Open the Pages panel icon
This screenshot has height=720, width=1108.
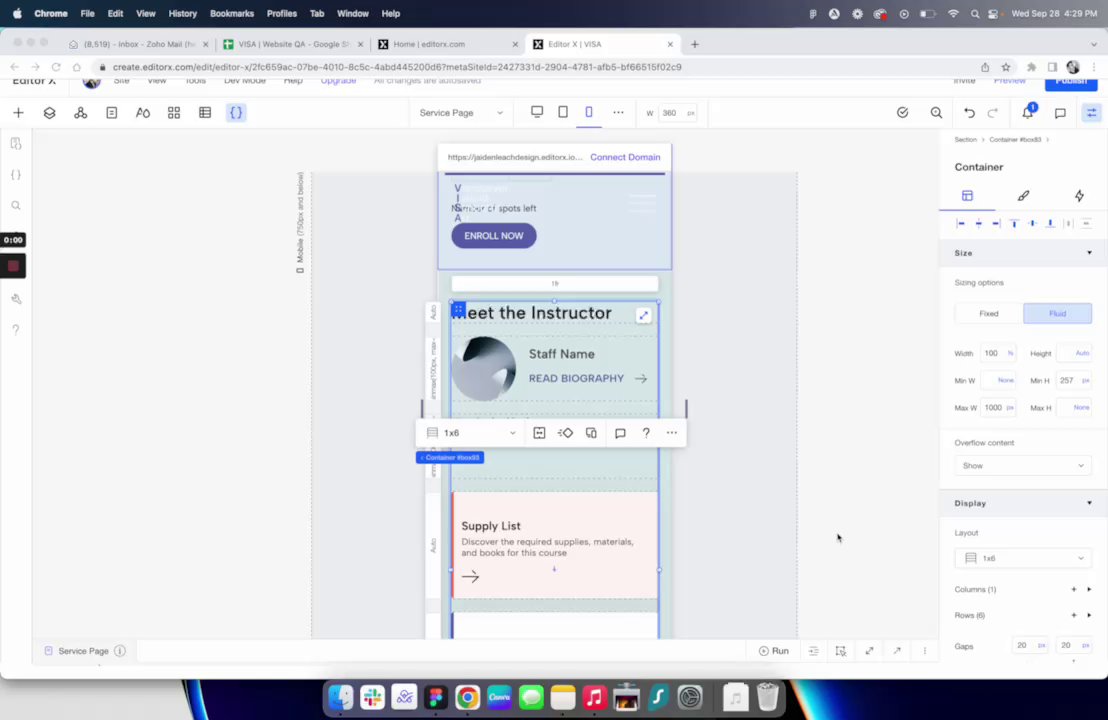[112, 113]
